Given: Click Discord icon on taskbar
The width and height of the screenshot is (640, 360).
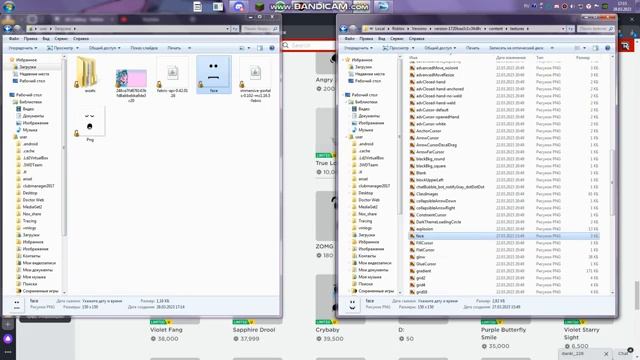Looking at the screenshot, I should point(239,7).
